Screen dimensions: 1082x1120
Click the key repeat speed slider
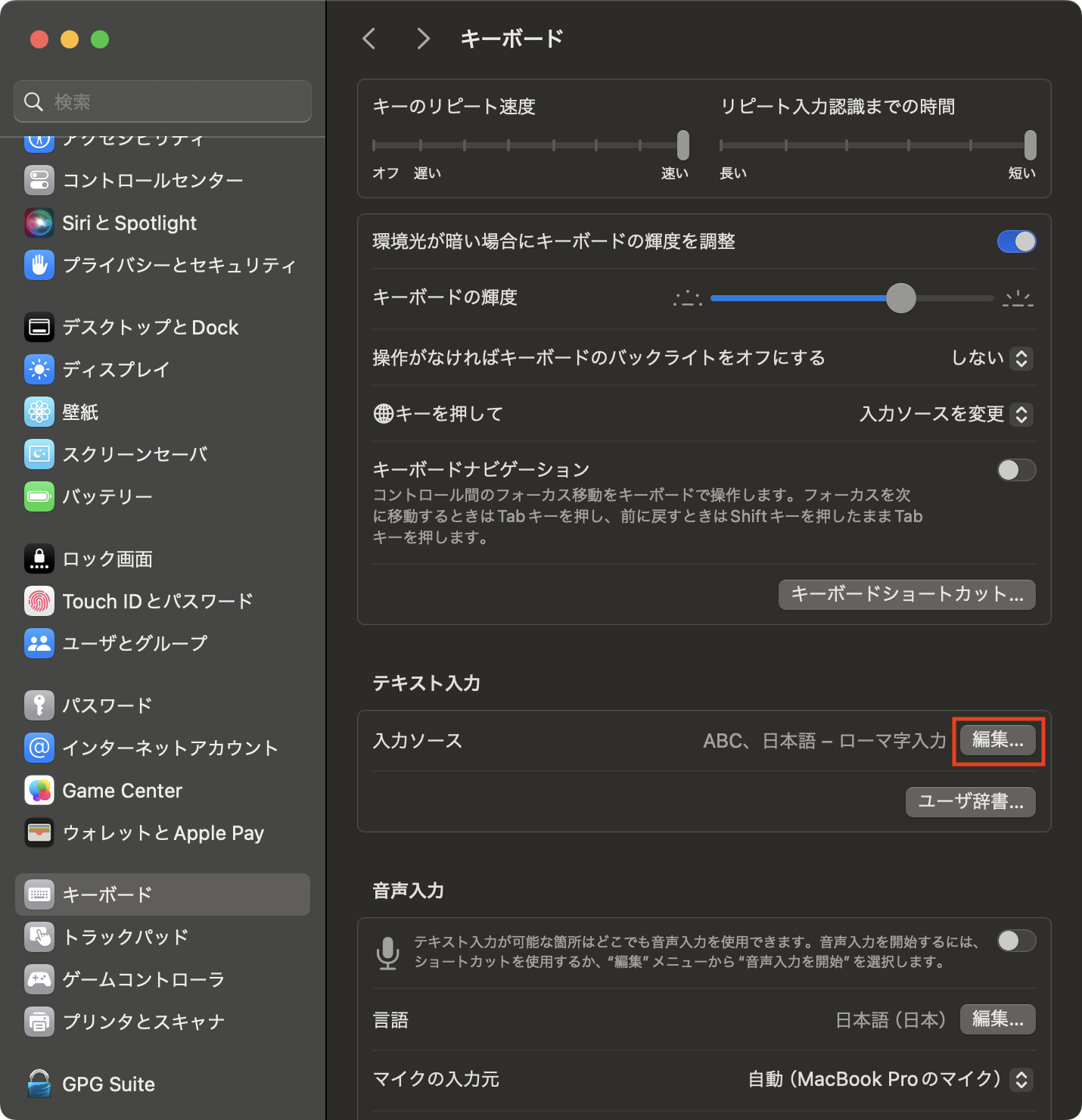pyautogui.click(x=530, y=145)
